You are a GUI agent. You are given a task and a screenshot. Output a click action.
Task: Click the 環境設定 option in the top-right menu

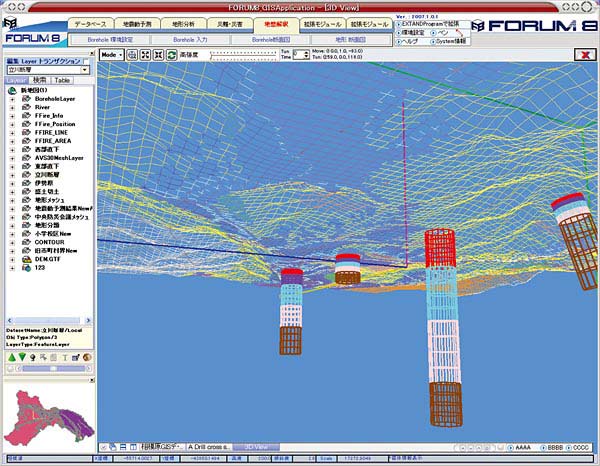410,33
